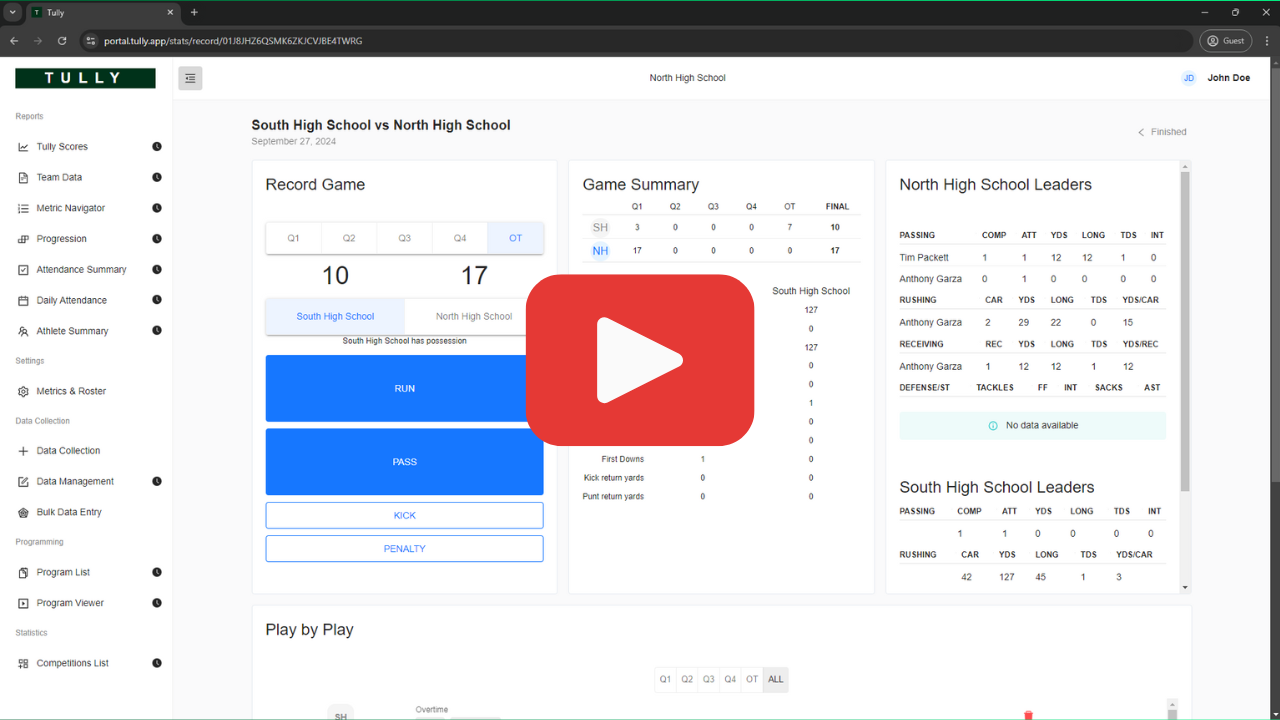Filter Play by Play to Q4

click(730, 679)
